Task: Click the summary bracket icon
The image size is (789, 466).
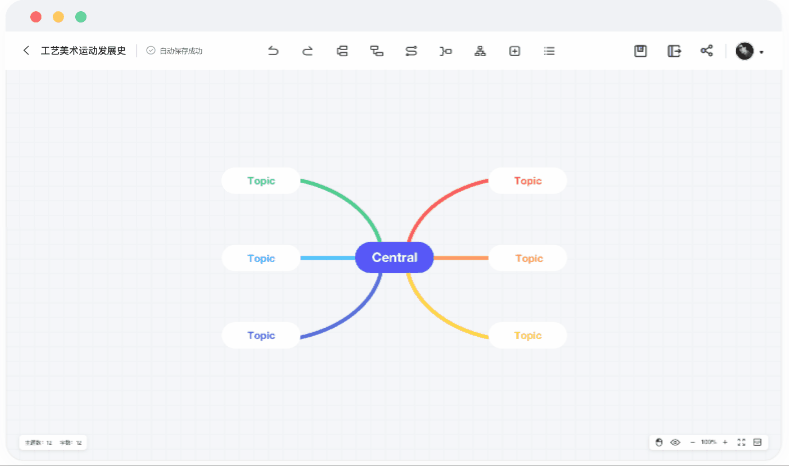Action: point(446,51)
